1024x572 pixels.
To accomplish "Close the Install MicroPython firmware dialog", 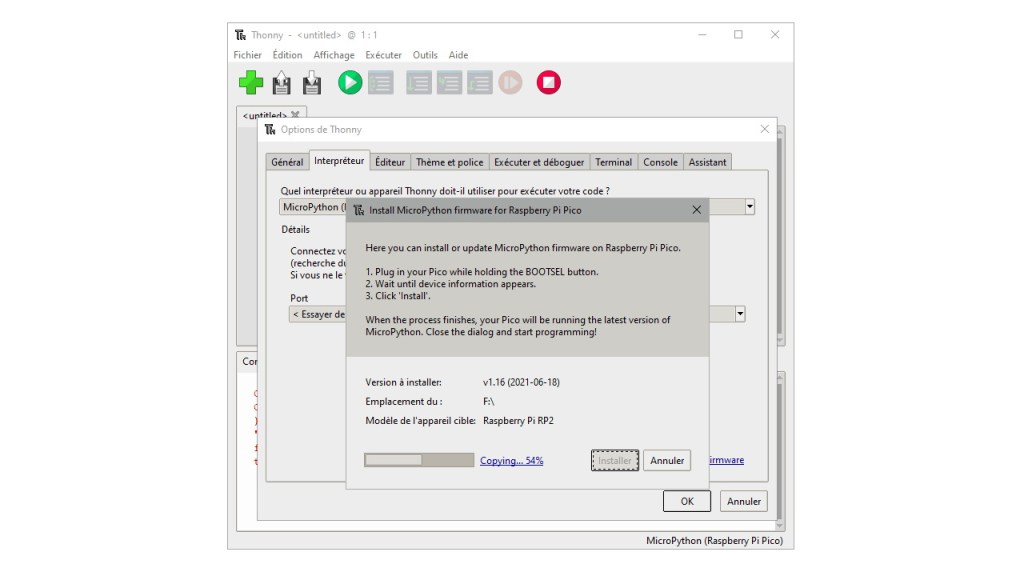I will (696, 210).
